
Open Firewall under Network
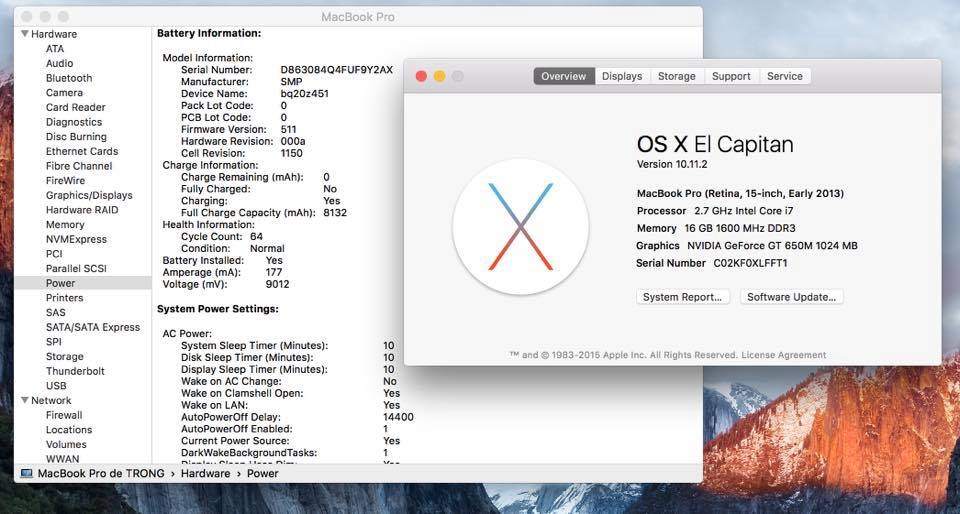pyautogui.click(x=64, y=415)
